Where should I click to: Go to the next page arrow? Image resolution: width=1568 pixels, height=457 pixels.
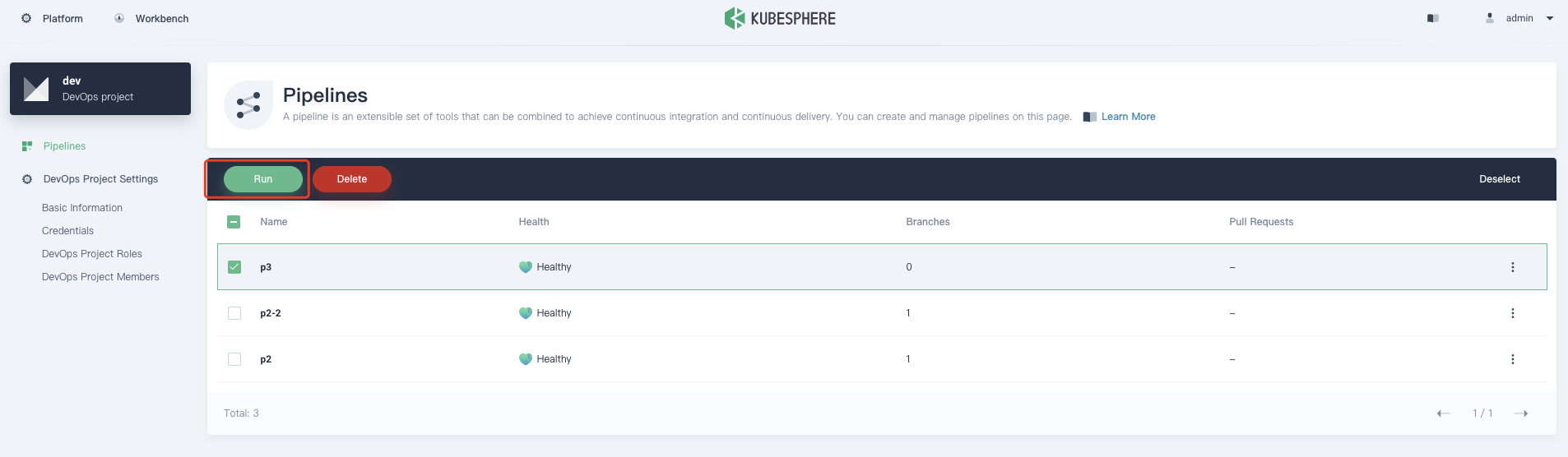point(1521,413)
